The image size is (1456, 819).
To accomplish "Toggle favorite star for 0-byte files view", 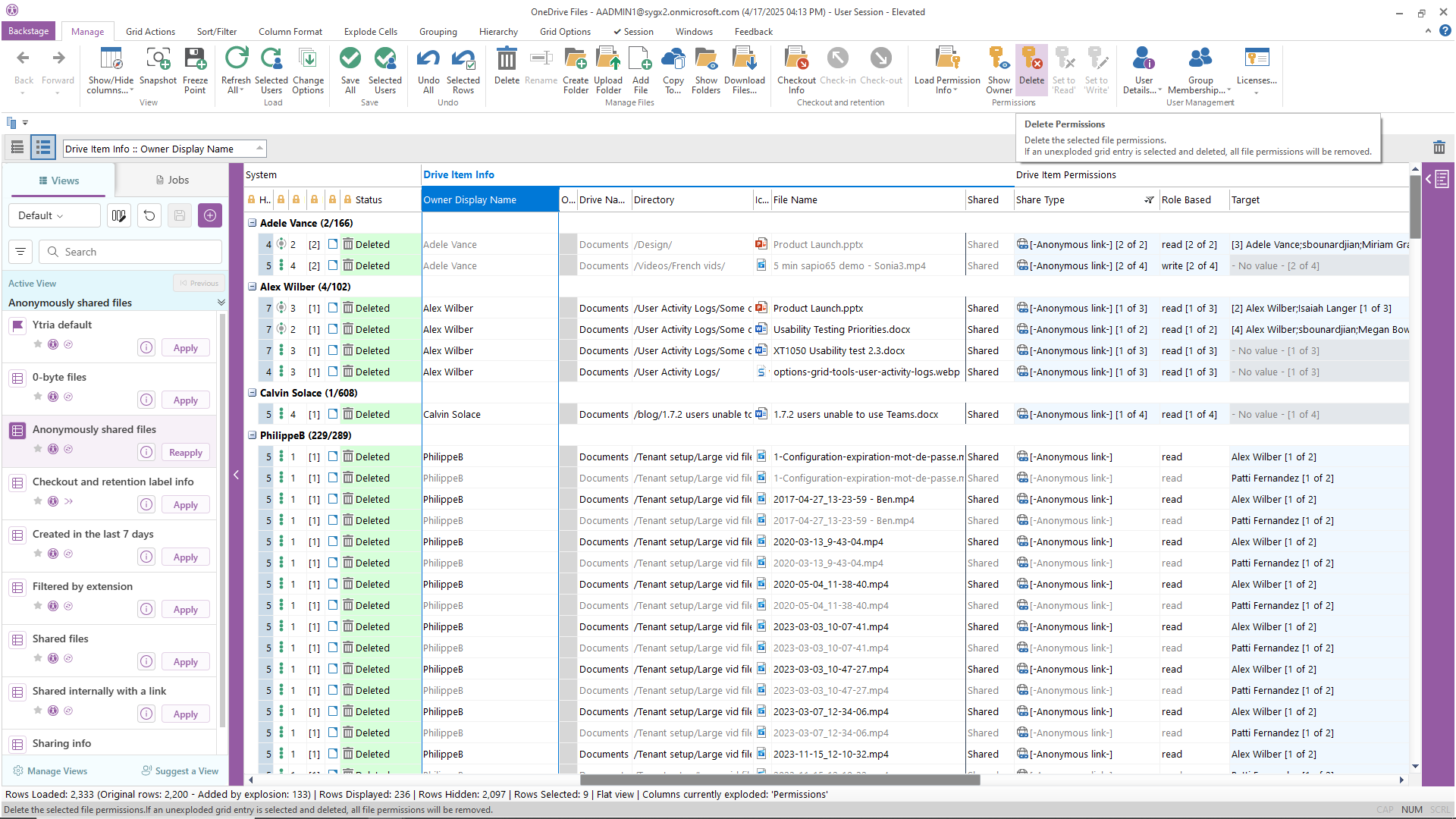I will (x=38, y=396).
